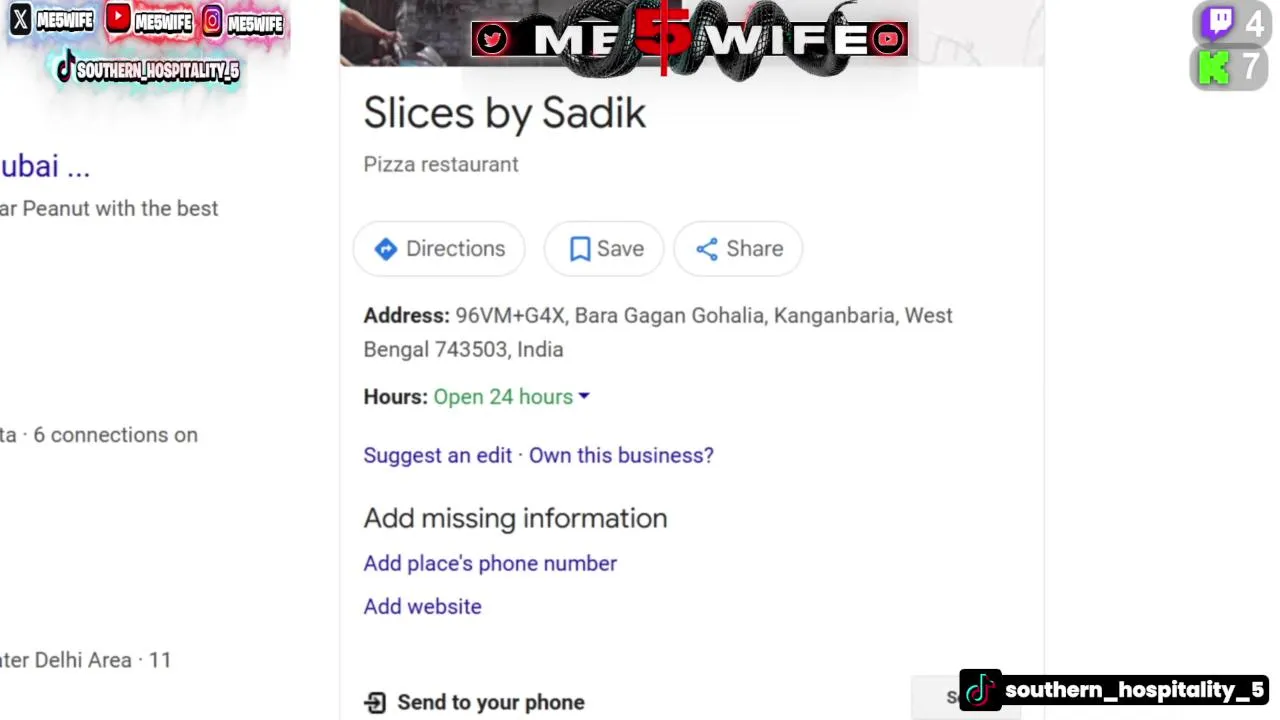Click the green Kick logo icon
Screen dimensions: 1280x720
click(1214, 68)
